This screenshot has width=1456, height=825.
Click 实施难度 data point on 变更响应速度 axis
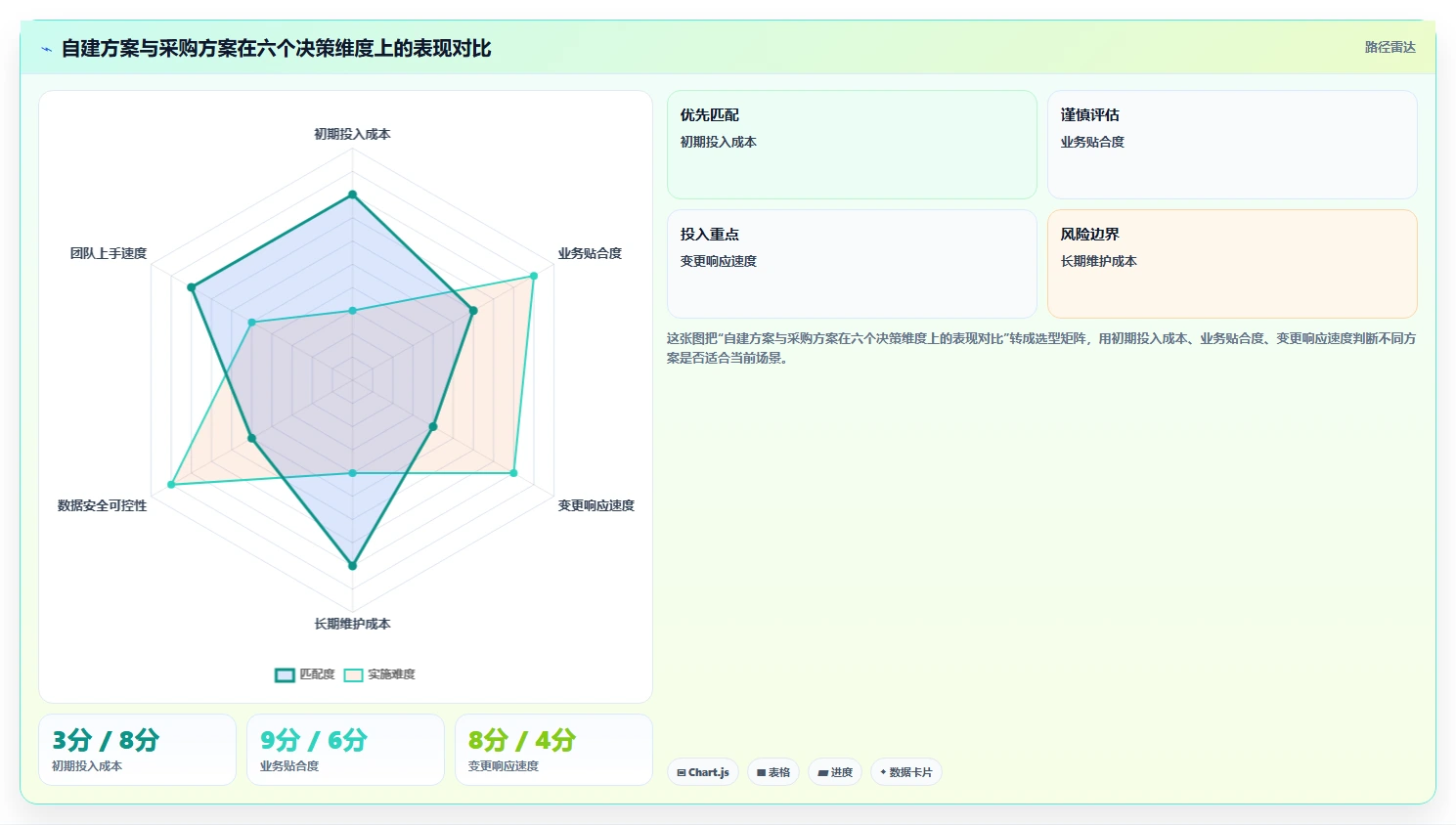click(x=513, y=473)
